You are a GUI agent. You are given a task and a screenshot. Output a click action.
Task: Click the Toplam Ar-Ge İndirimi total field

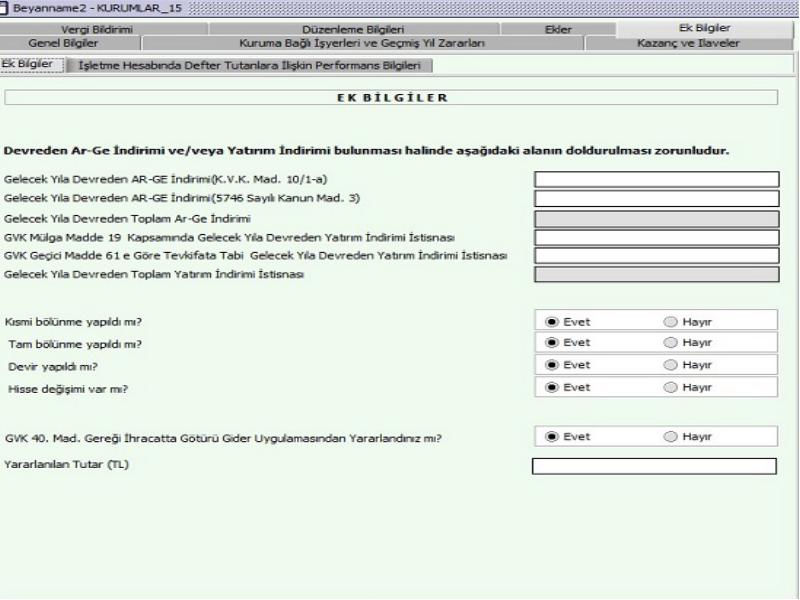tap(657, 219)
